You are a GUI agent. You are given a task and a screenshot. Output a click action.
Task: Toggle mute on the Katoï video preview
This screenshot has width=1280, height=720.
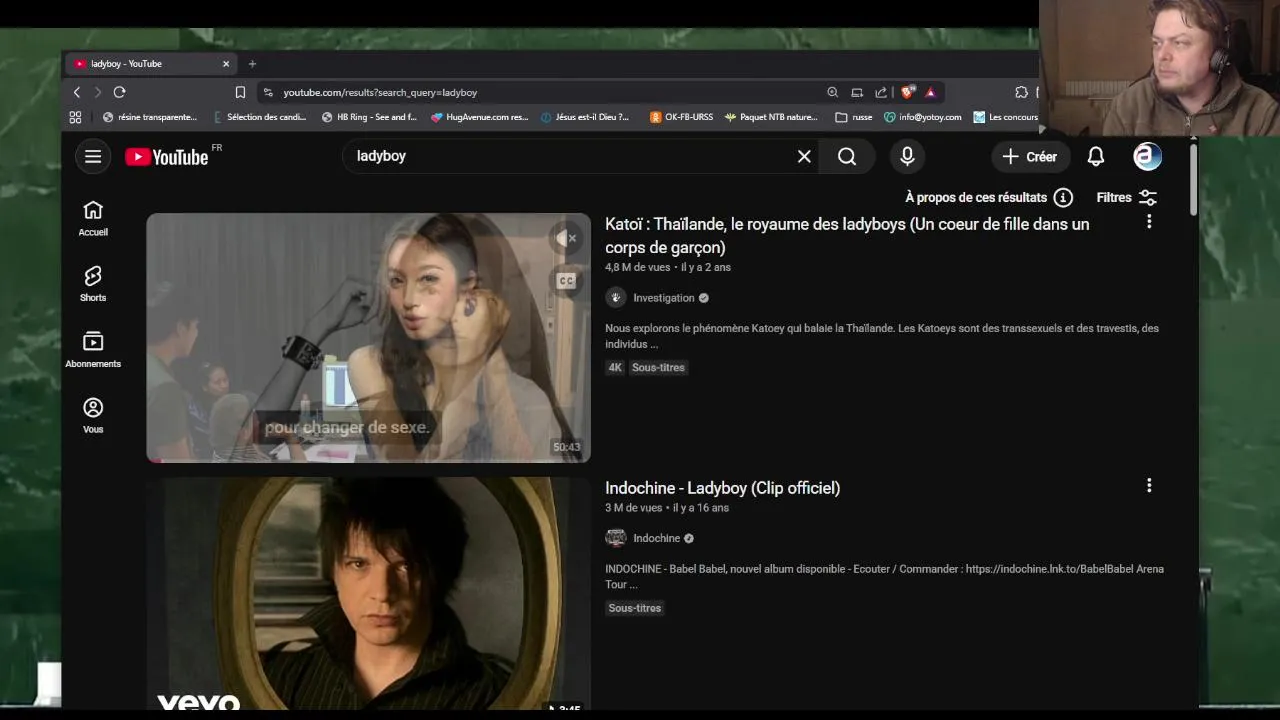click(566, 238)
